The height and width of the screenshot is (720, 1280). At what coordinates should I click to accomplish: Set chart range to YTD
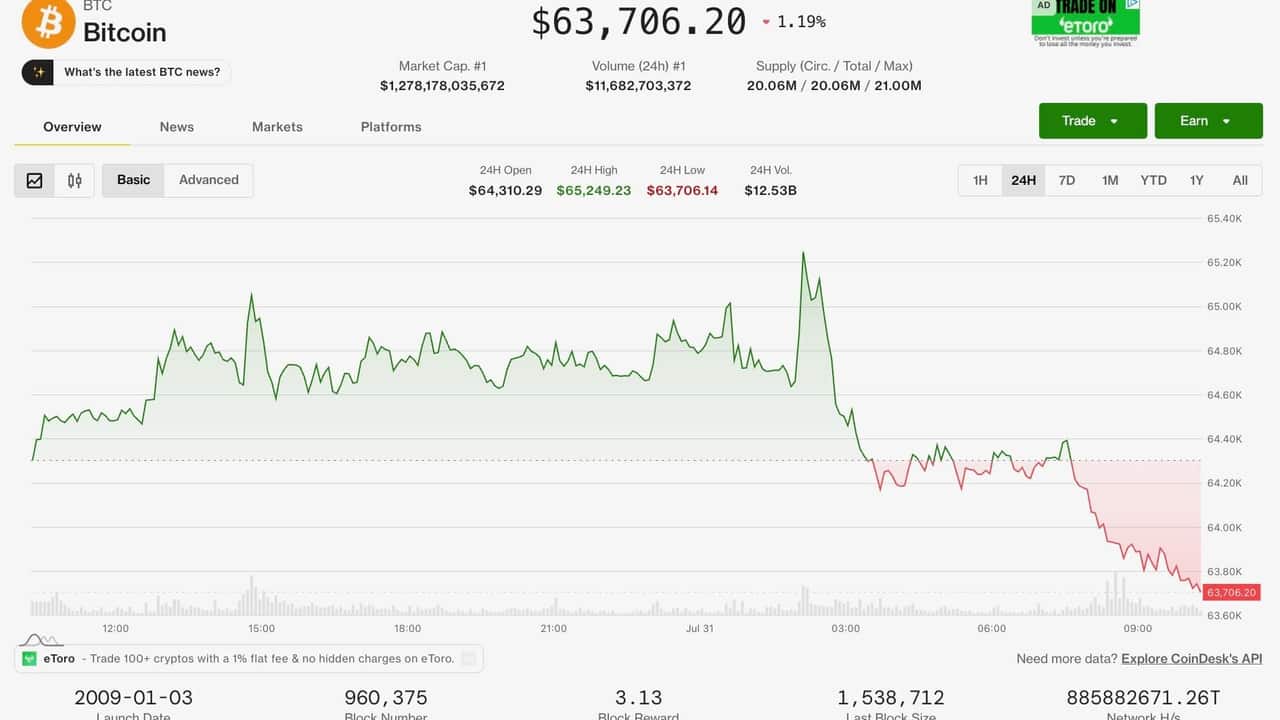(x=1153, y=180)
